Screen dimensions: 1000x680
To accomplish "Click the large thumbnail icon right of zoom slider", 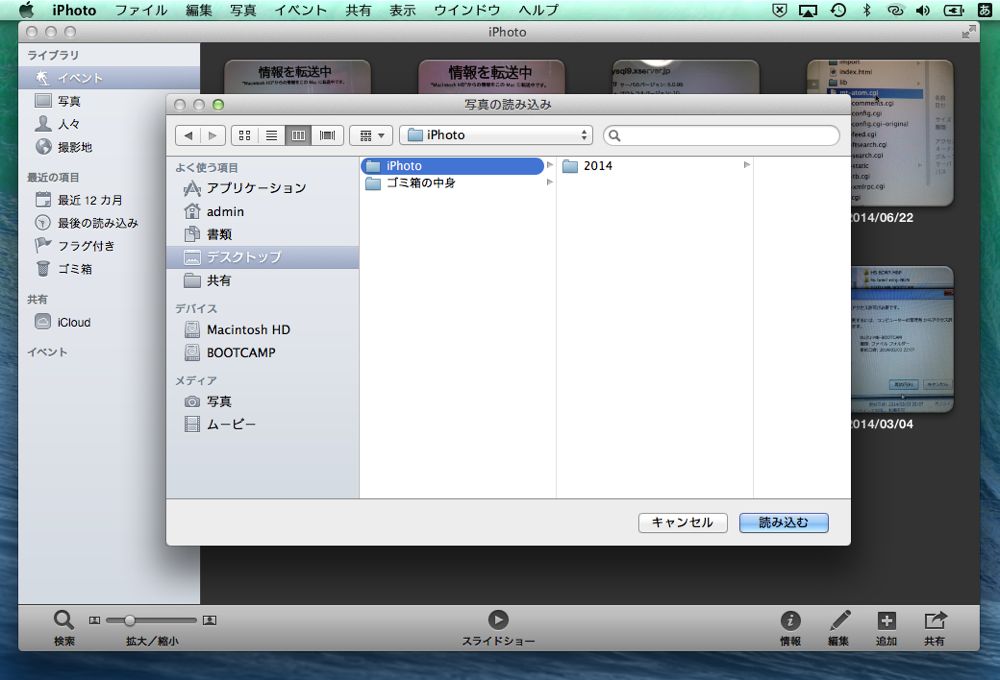I will point(209,620).
